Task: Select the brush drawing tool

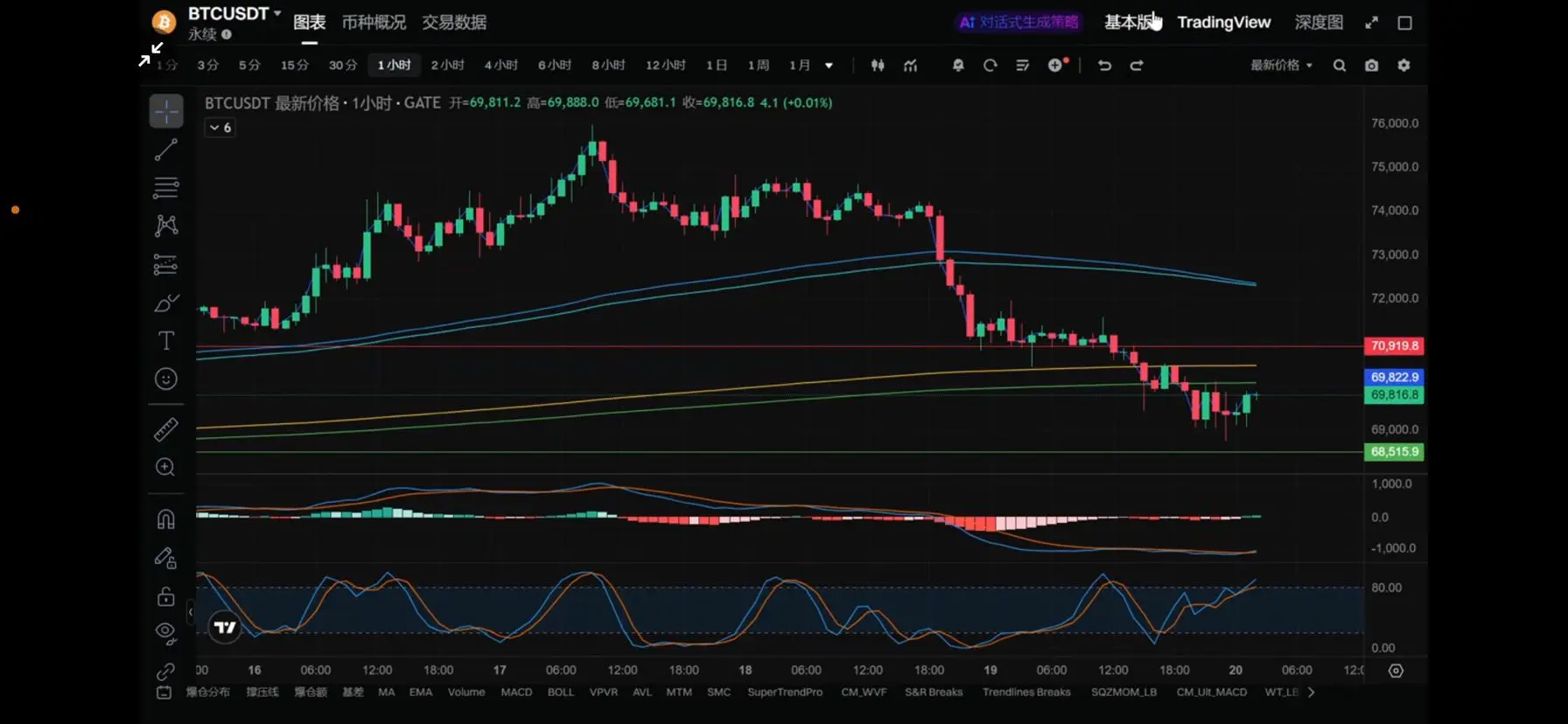Action: 166,303
